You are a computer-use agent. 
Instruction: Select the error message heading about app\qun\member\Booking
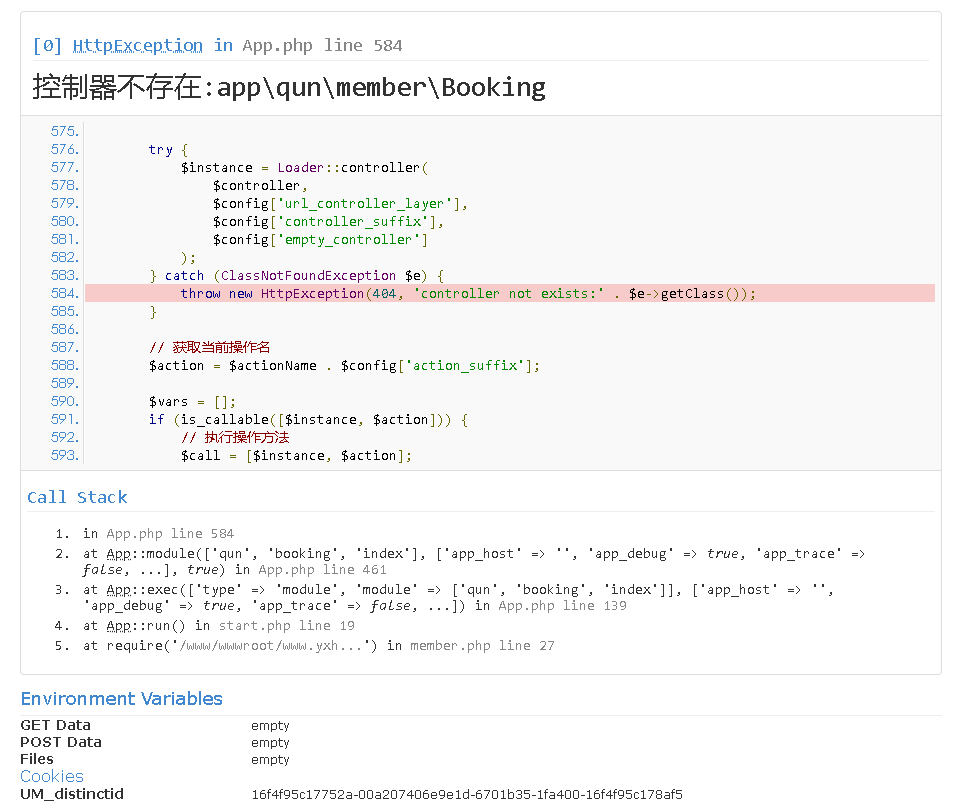[x=289, y=87]
